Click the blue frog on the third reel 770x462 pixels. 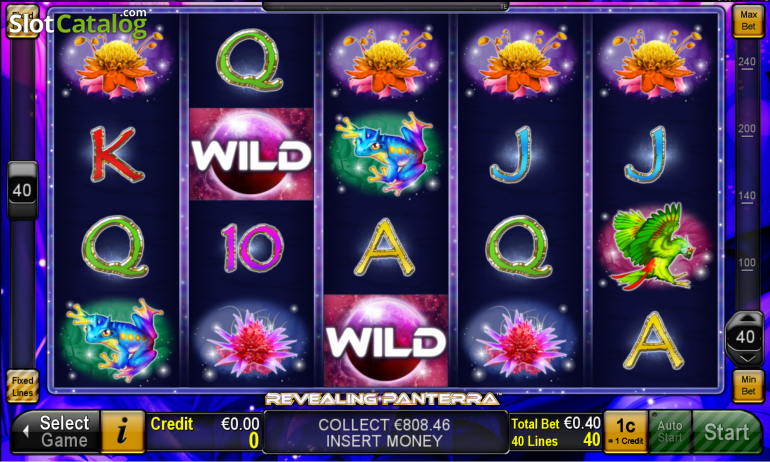tap(385, 153)
